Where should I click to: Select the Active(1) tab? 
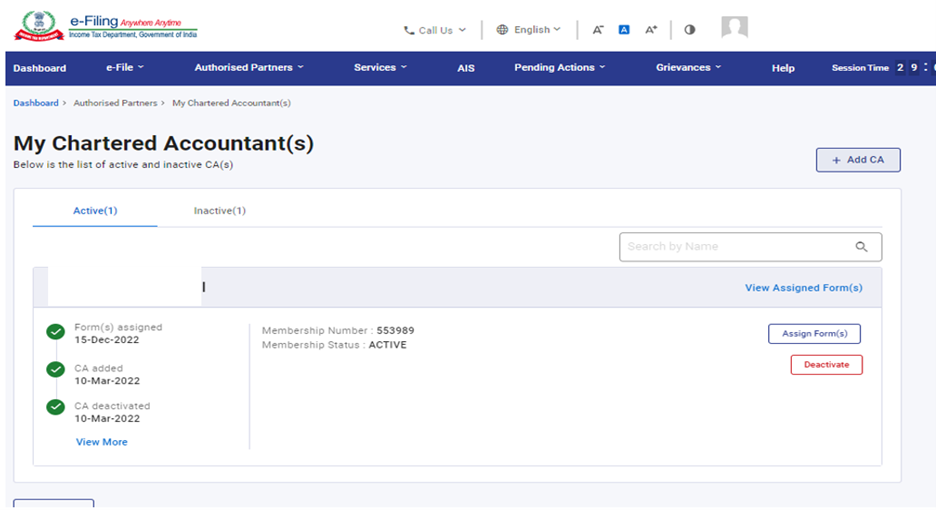(95, 211)
